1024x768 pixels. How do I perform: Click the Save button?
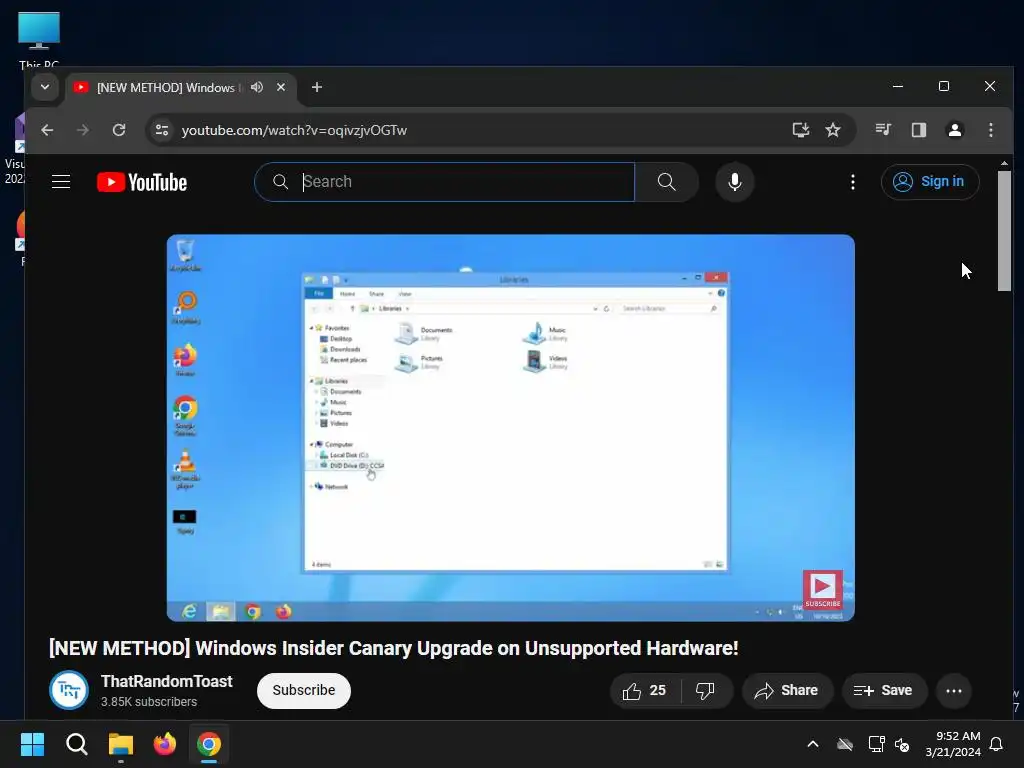(x=884, y=690)
